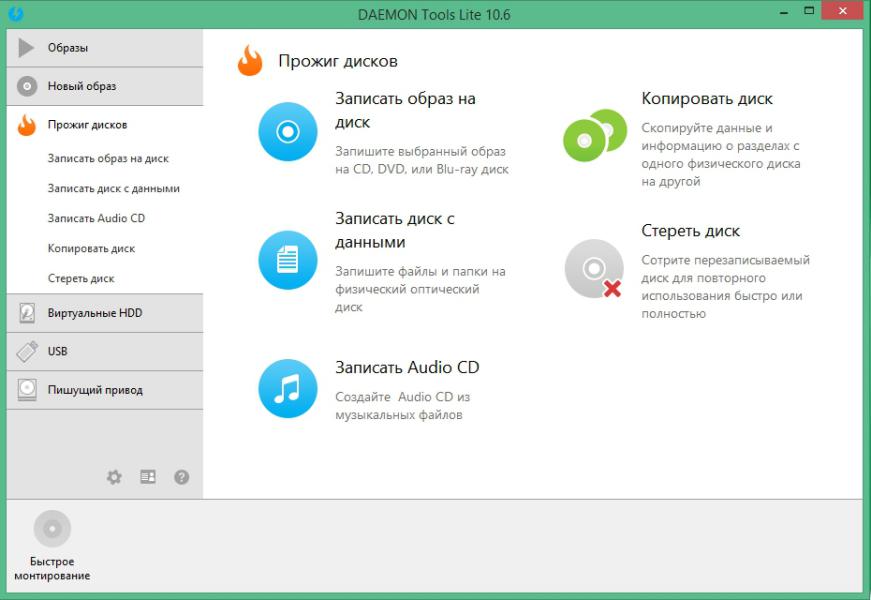871x600 pixels.
Task: Click the green double-disc Копировать диск icon
Action: click(594, 135)
